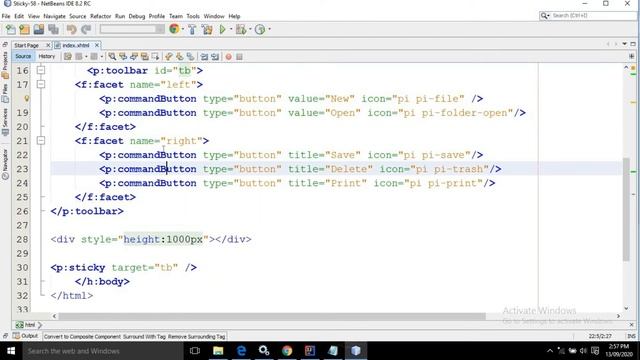
Task: Toggle the Rectangular Selection icon
Action: click(x=155, y=57)
